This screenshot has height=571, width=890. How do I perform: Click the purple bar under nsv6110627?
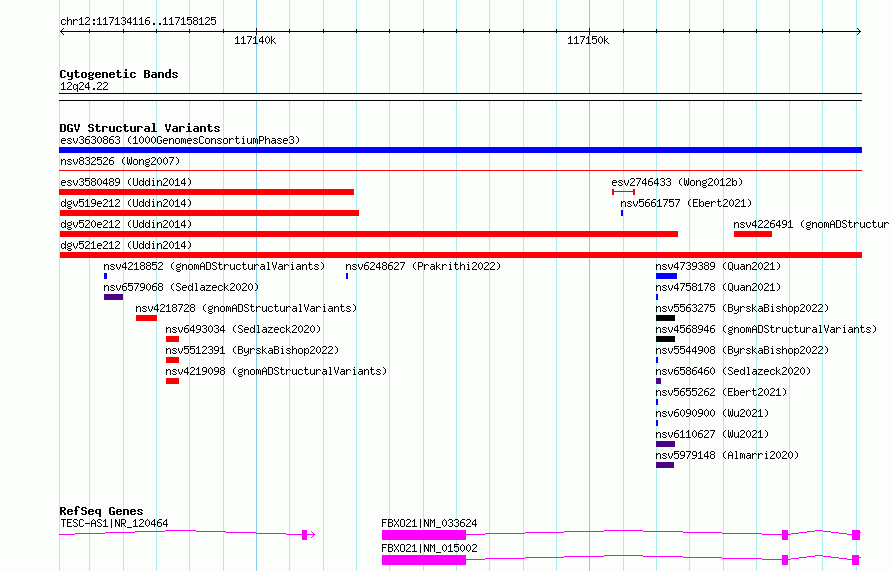tap(665, 444)
